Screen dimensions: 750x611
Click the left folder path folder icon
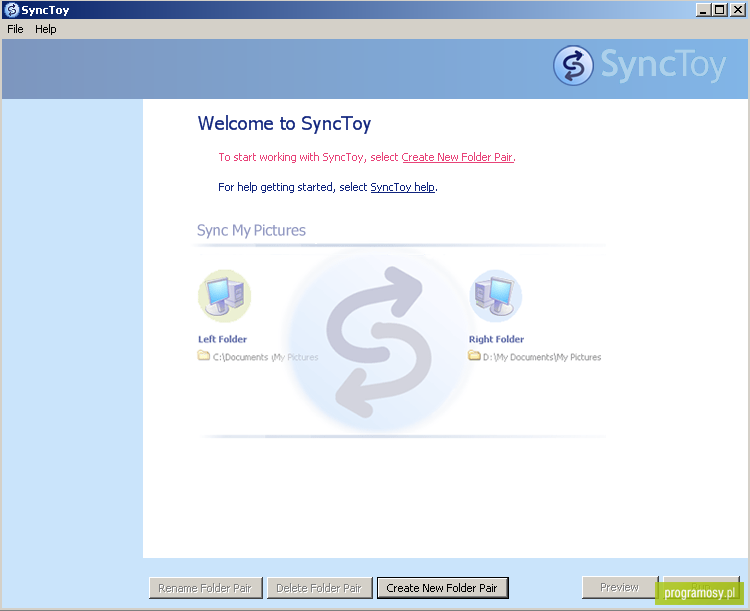203,355
